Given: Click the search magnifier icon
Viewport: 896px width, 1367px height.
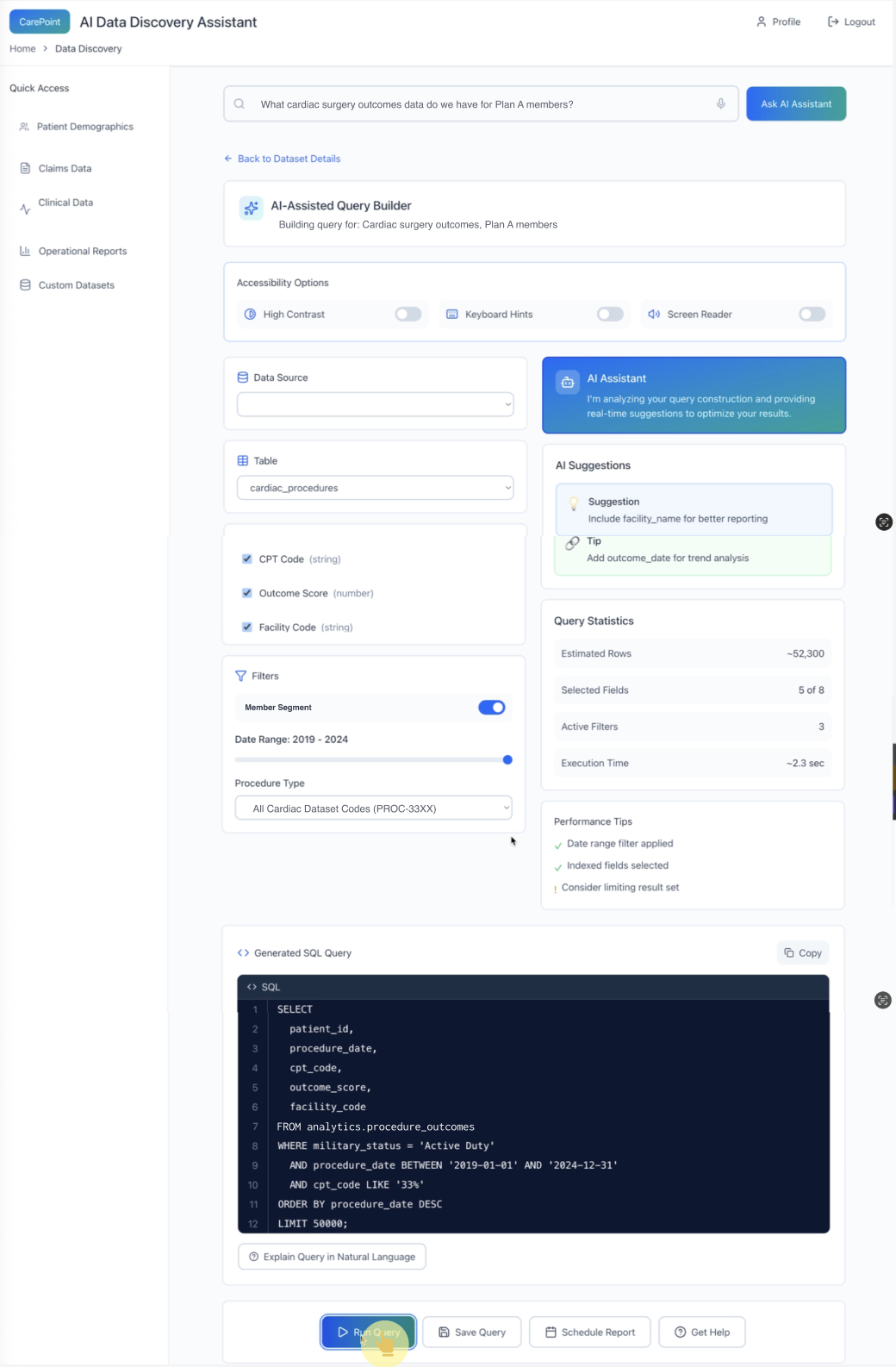Looking at the screenshot, I should [240, 103].
